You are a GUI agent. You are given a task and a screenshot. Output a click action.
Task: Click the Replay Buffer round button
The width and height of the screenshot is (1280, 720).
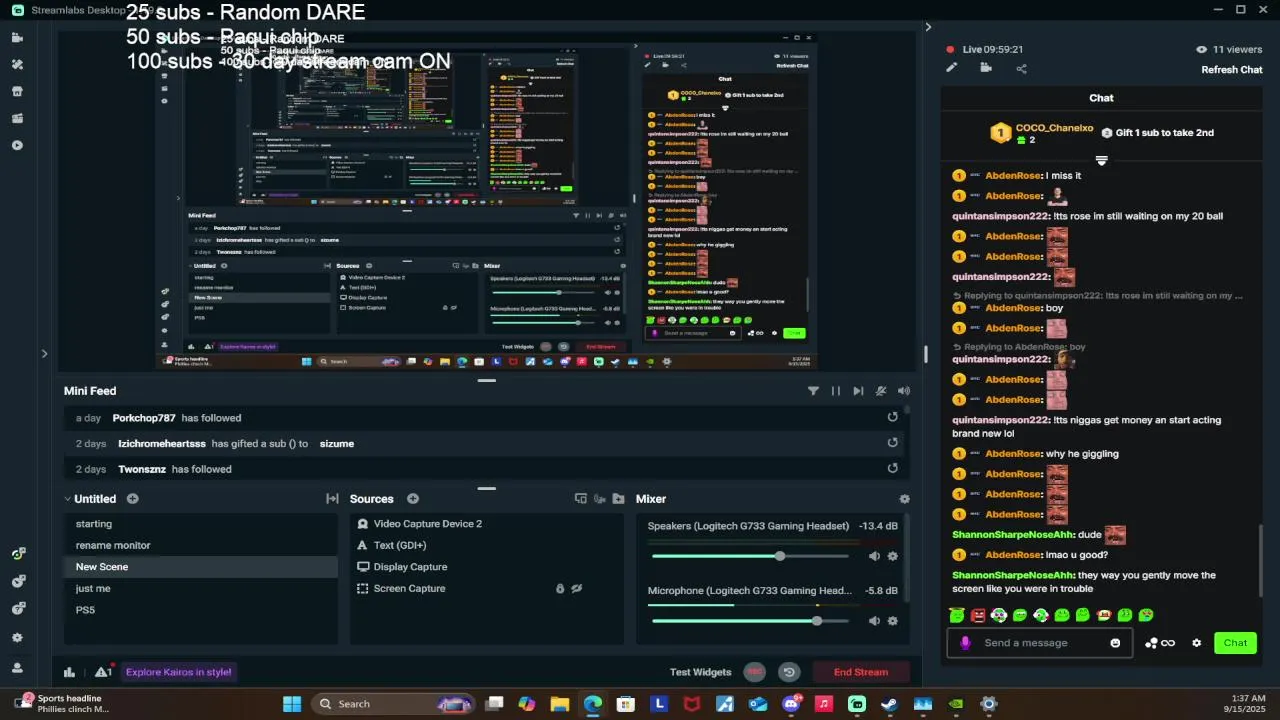click(x=789, y=672)
